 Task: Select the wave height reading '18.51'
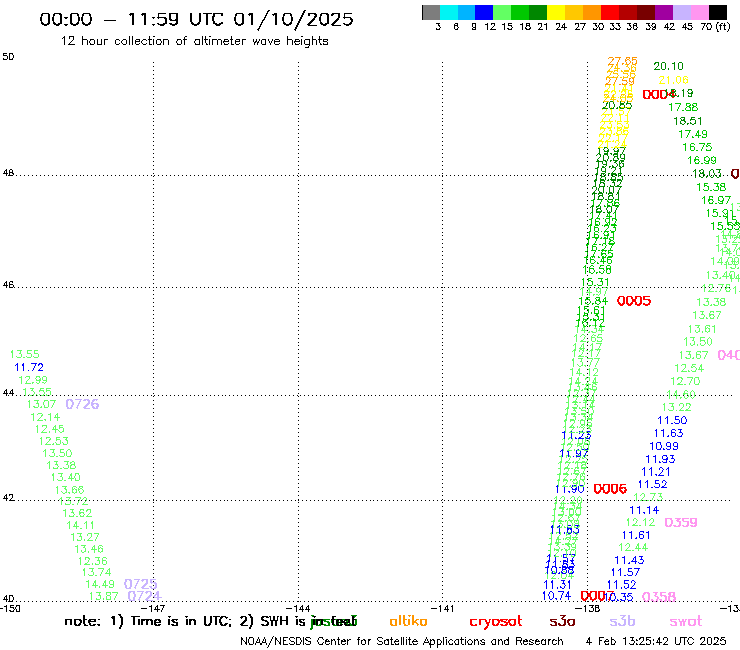tap(688, 121)
